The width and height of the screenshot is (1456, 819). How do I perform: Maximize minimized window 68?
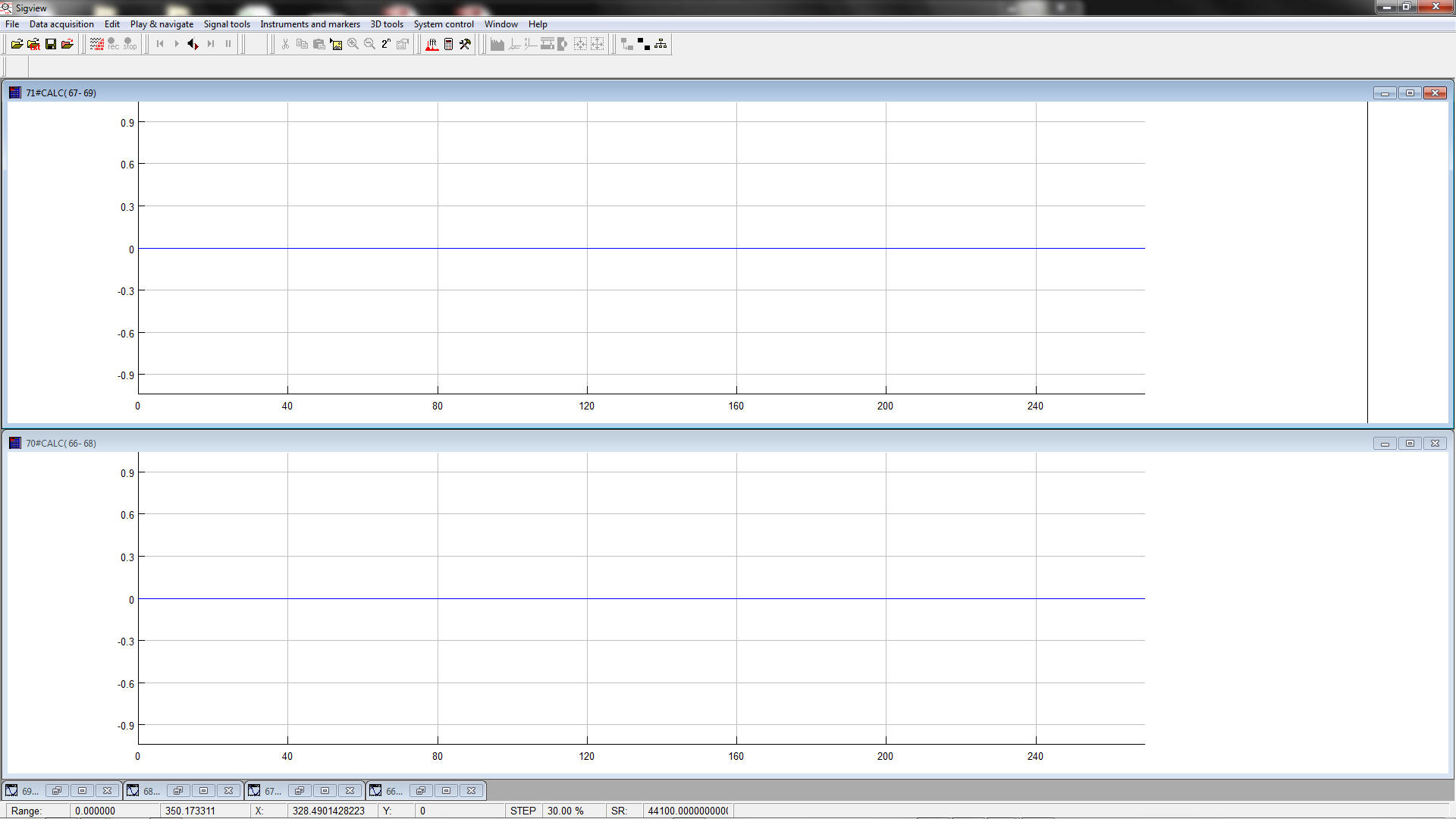tap(203, 791)
